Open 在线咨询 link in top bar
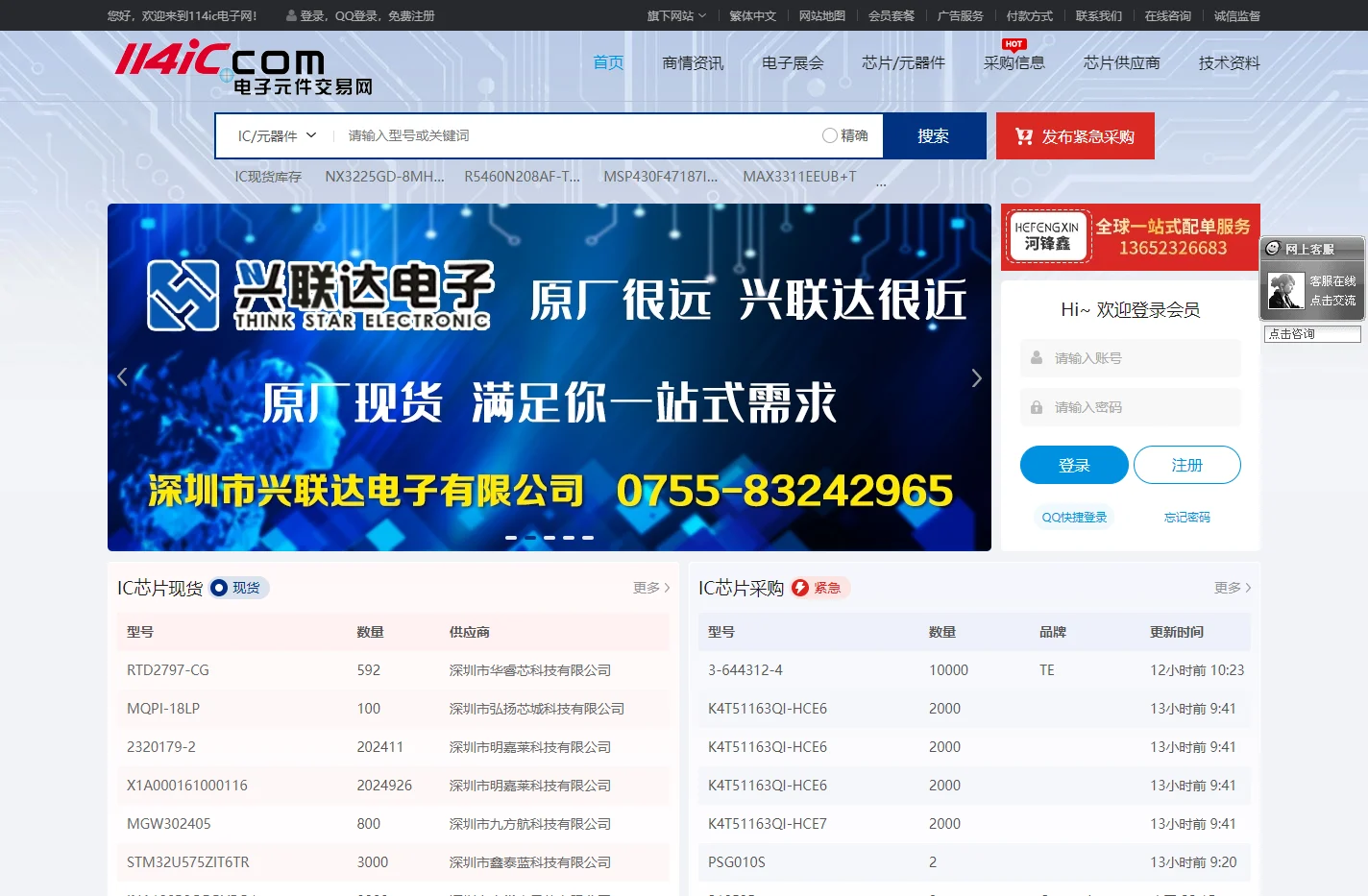This screenshot has height=896, width=1368. coord(1168,16)
